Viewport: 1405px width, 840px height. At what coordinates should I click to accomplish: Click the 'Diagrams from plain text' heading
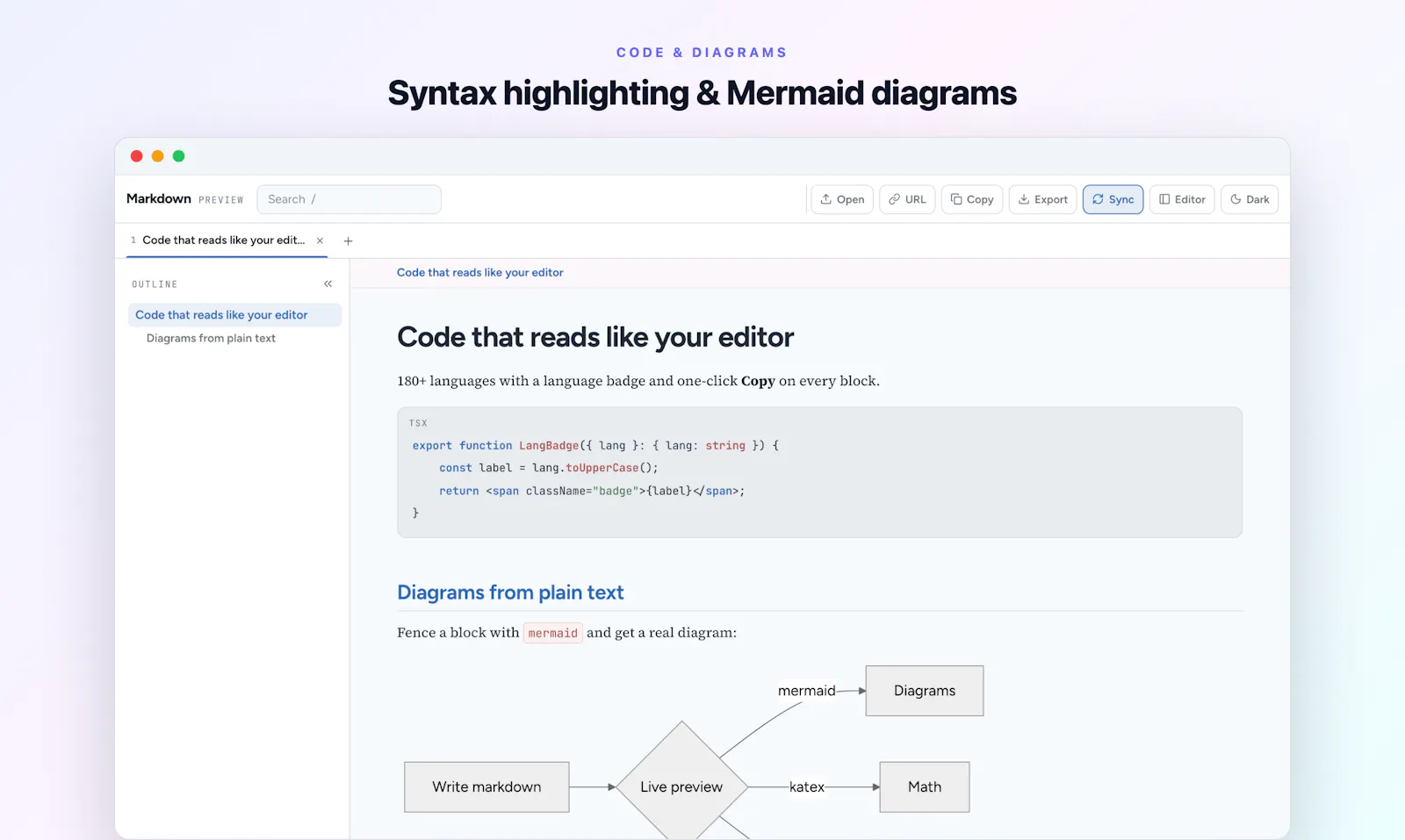coord(510,592)
